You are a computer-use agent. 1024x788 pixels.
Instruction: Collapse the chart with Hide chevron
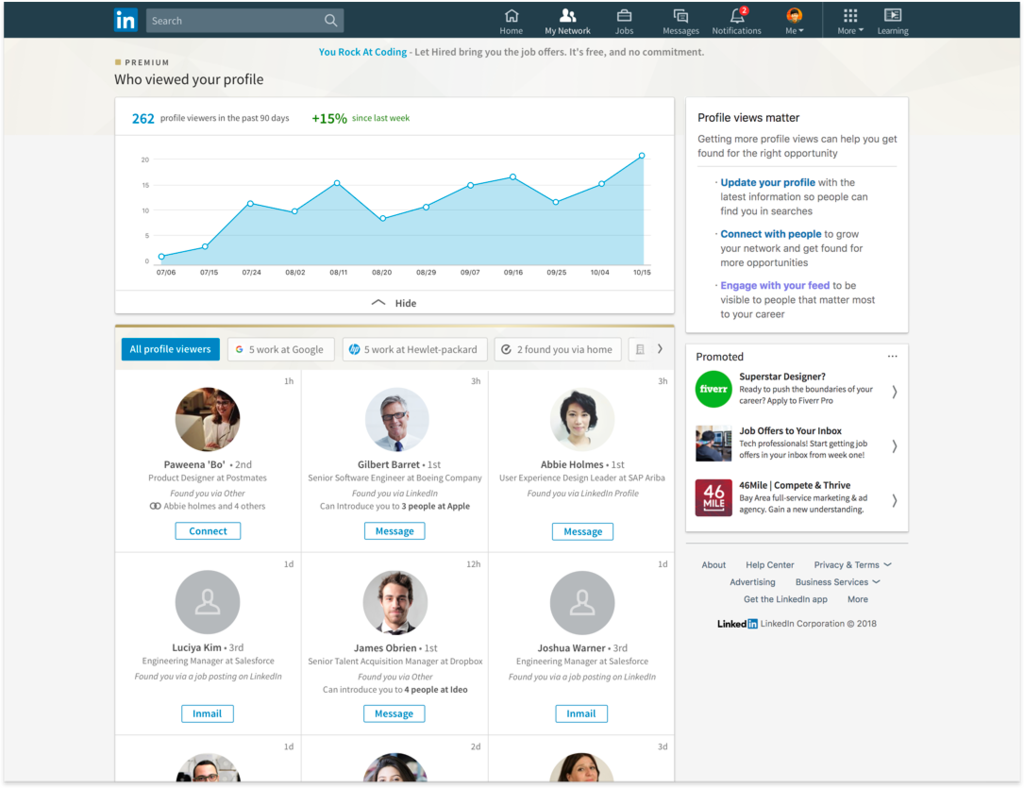tap(379, 303)
